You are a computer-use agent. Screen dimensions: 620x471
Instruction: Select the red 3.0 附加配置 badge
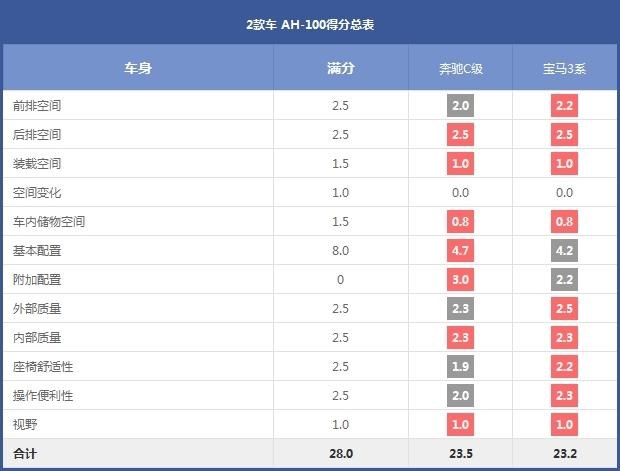pos(461,279)
